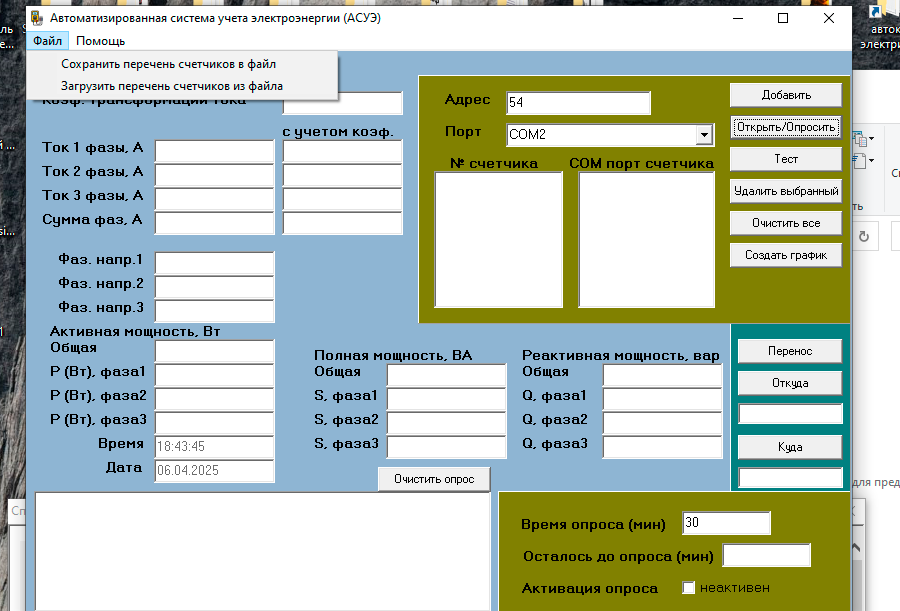Open the Помощь menu
The height and width of the screenshot is (611, 900).
coord(100,41)
